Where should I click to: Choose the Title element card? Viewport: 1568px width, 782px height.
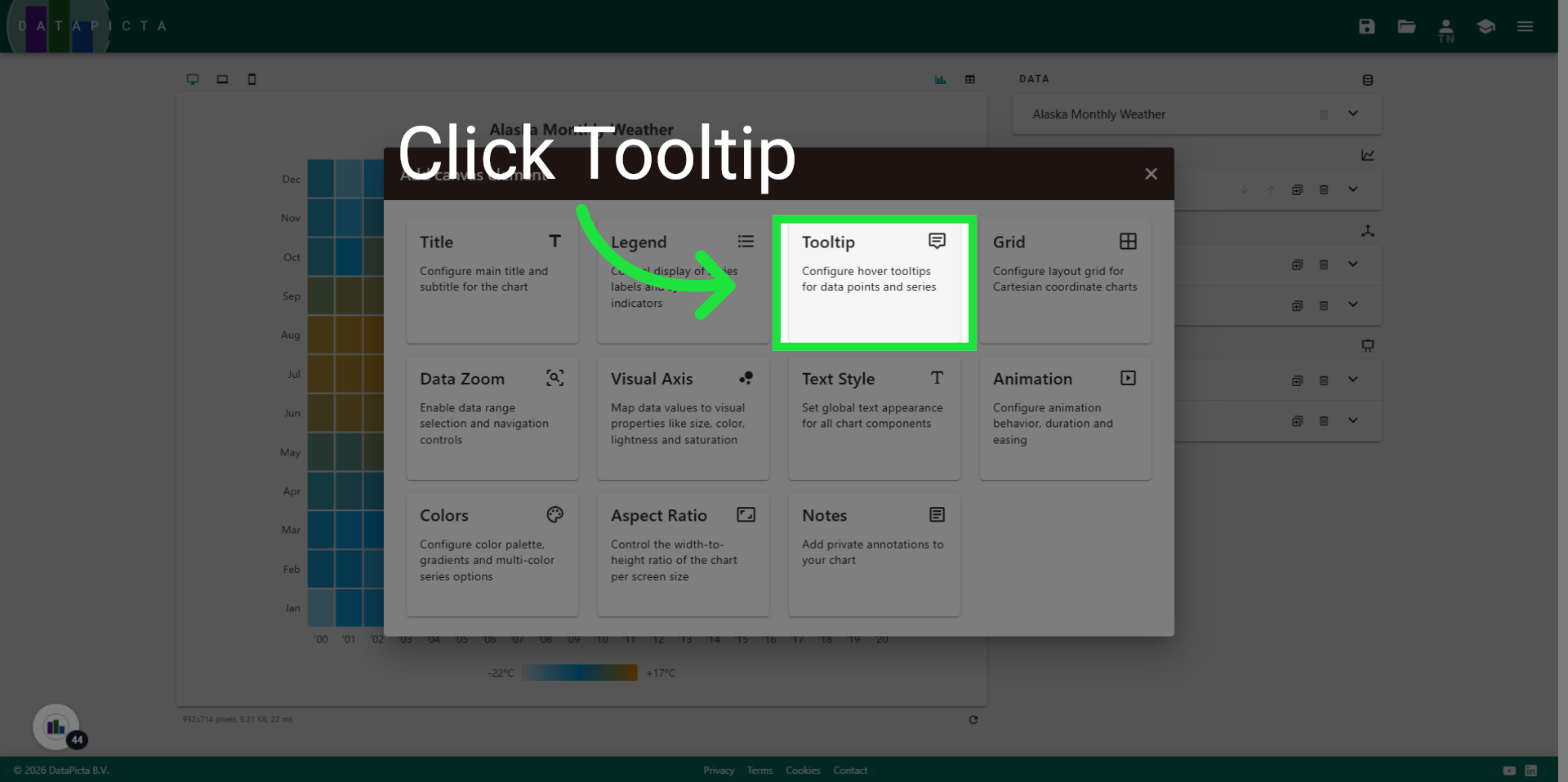pos(492,281)
